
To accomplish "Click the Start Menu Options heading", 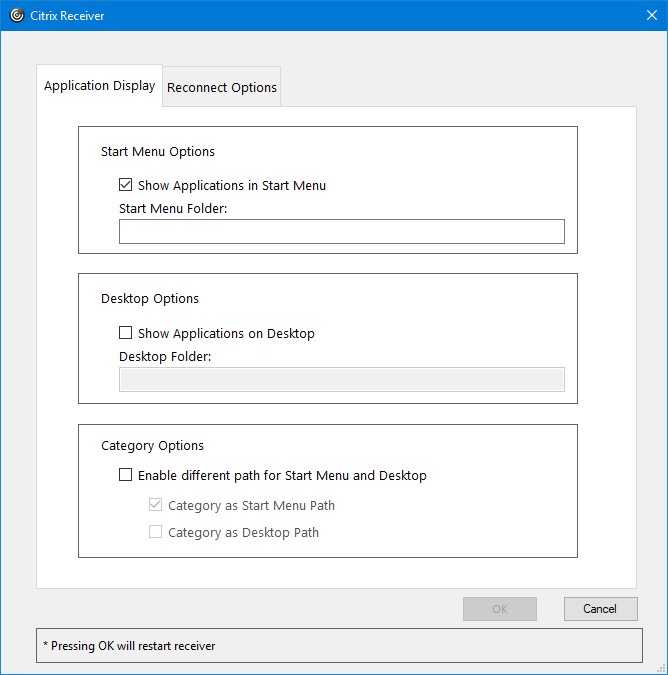I will [158, 152].
